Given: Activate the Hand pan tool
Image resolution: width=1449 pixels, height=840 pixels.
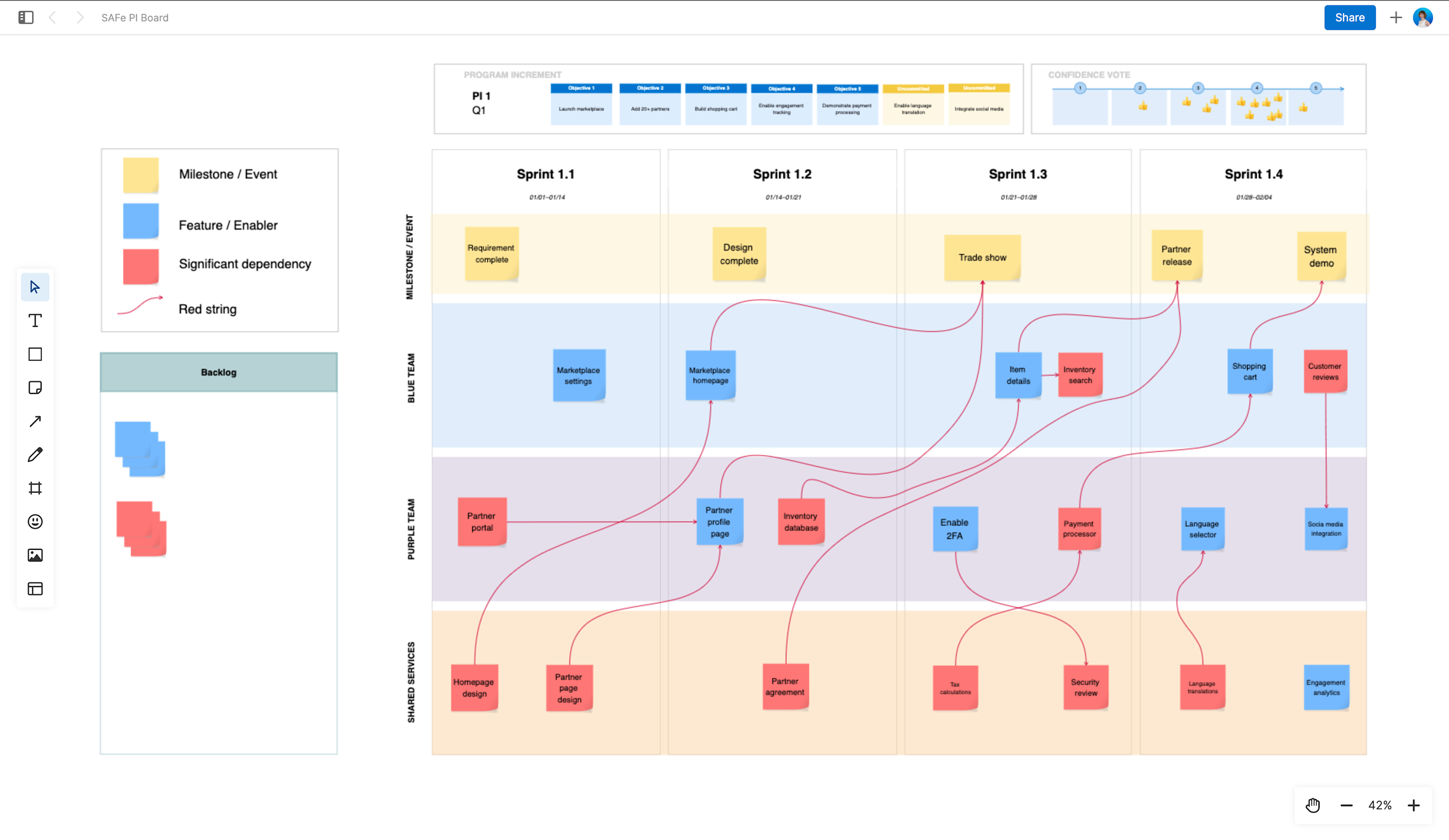Looking at the screenshot, I should (1313, 805).
